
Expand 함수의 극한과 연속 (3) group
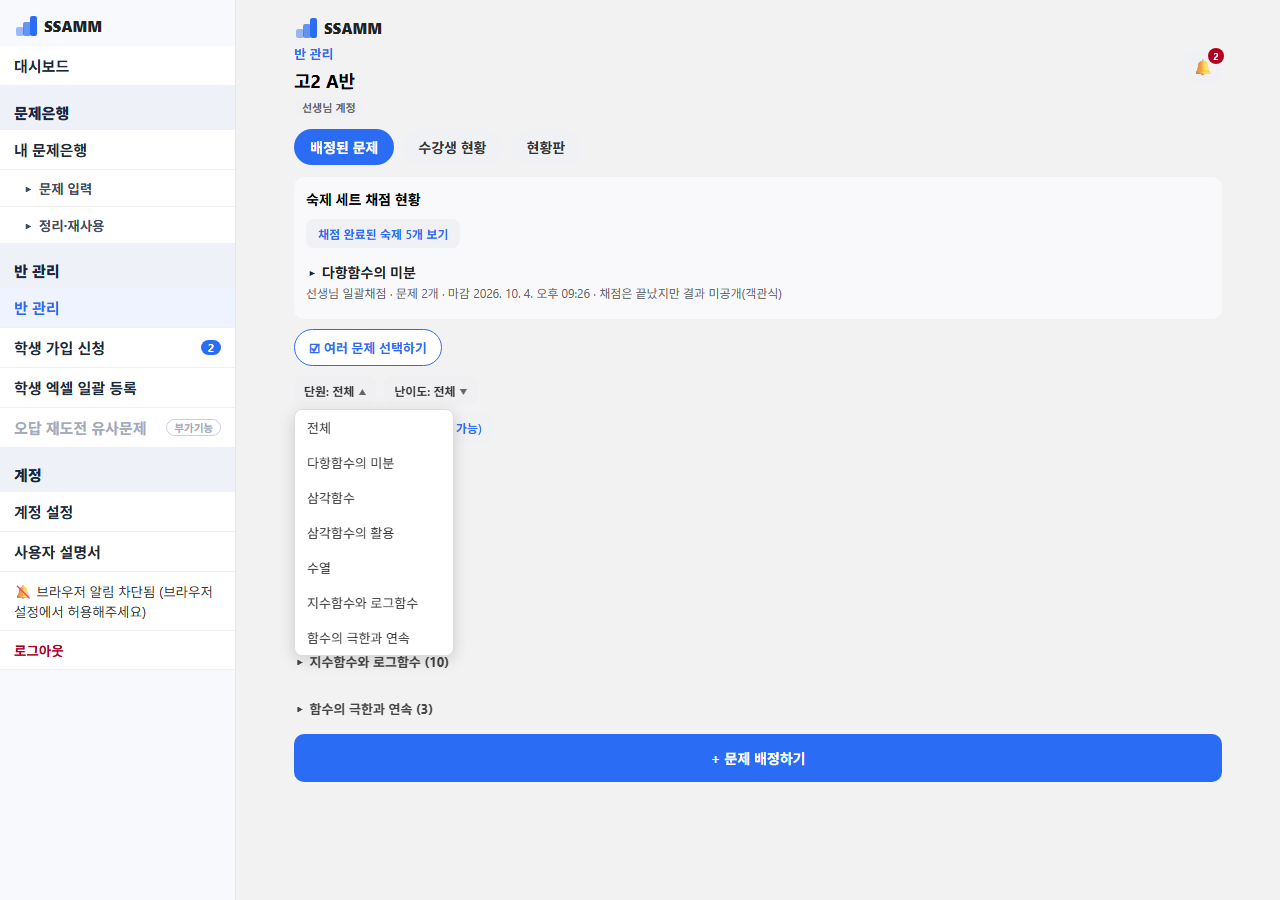(x=365, y=709)
